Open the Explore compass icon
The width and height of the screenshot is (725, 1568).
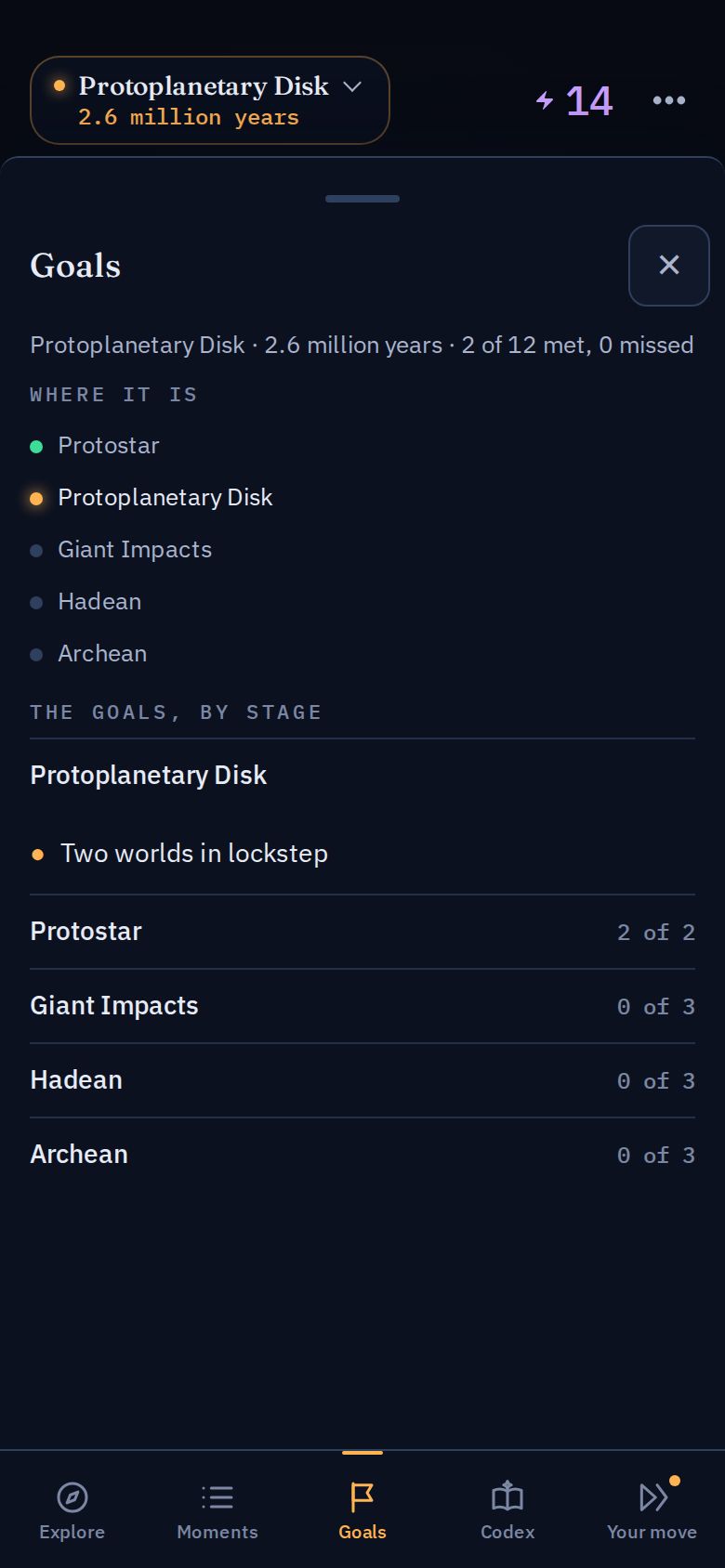[72, 1497]
